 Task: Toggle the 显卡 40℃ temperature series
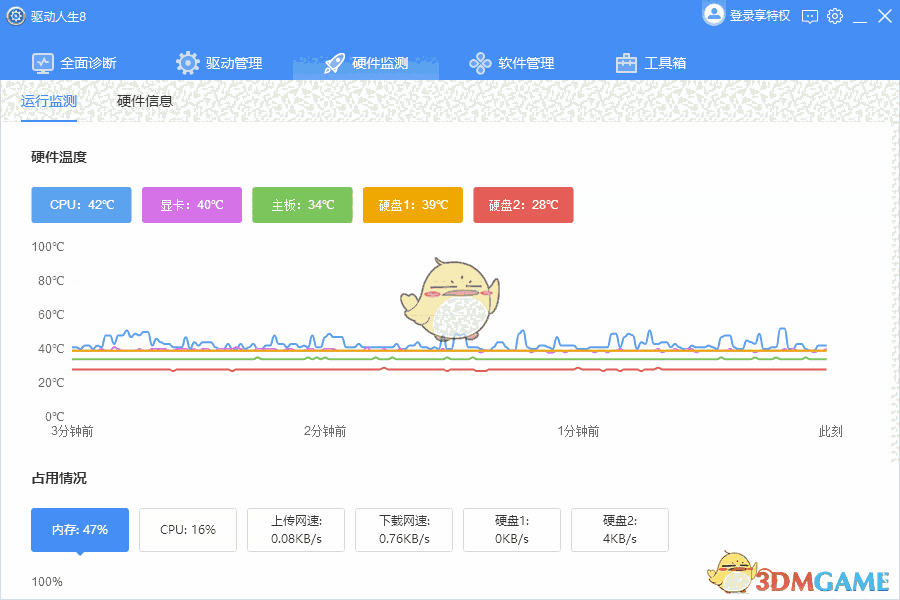click(191, 205)
